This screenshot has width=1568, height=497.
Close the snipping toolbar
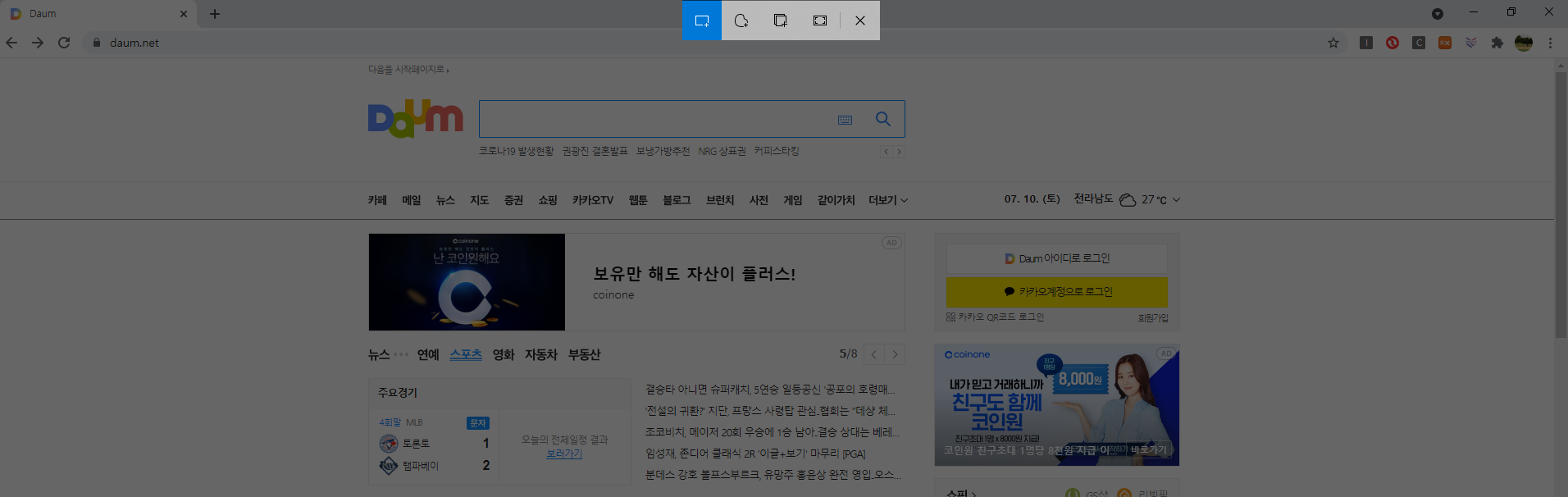pos(860,21)
